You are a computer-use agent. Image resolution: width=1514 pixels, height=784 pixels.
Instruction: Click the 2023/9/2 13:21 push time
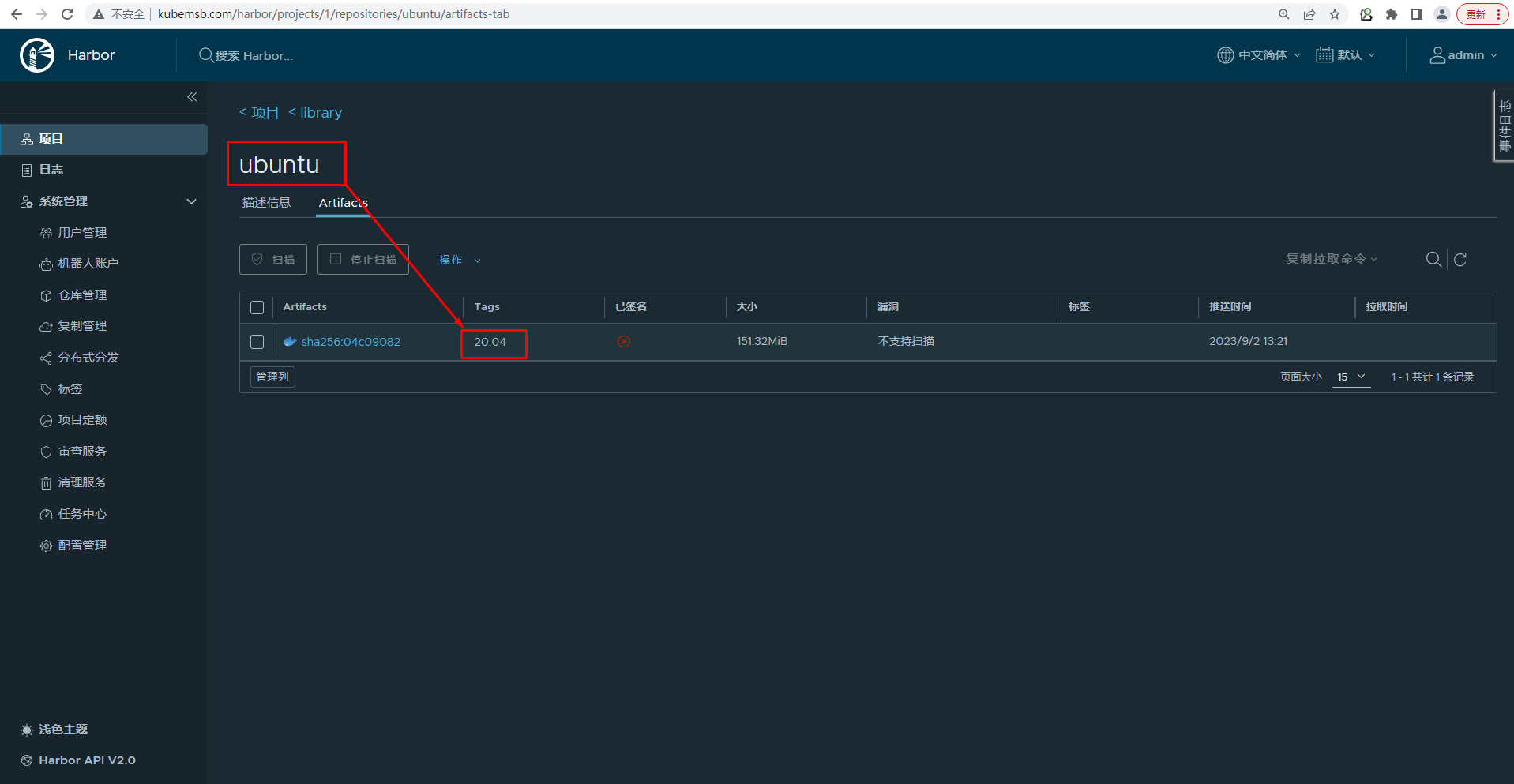[x=1248, y=342]
